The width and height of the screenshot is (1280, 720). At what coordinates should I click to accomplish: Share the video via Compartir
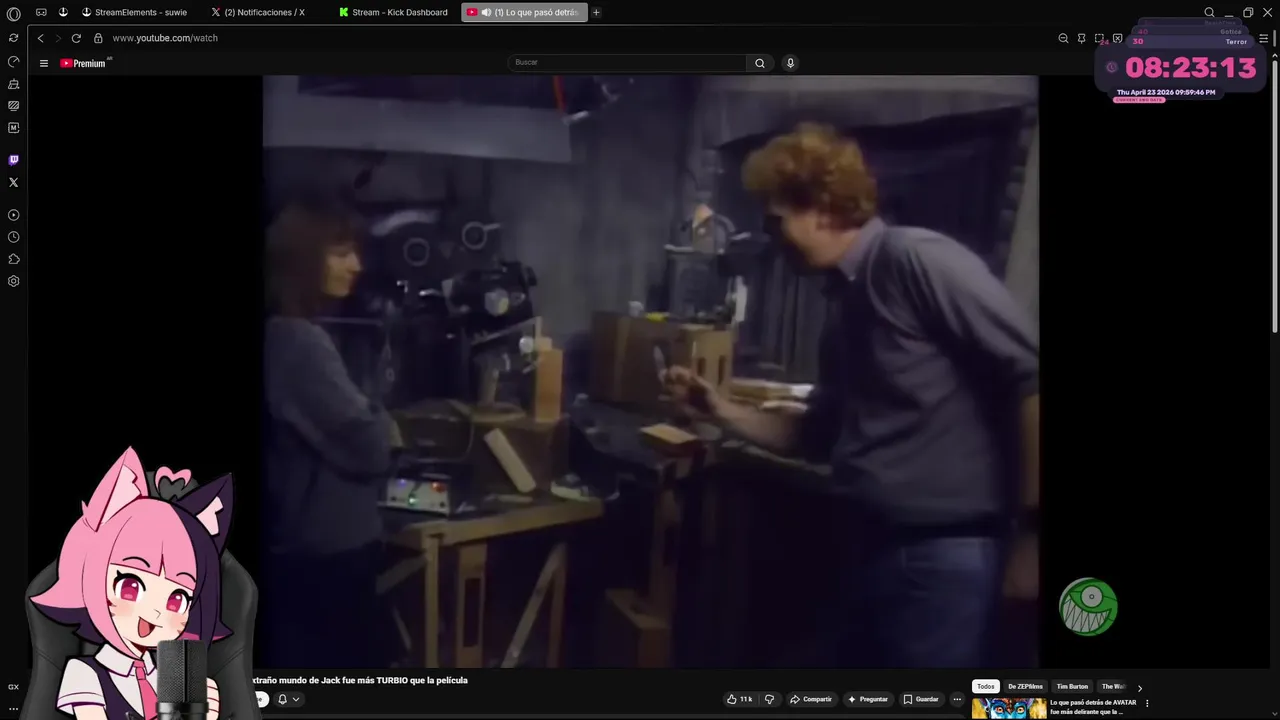[x=811, y=699]
